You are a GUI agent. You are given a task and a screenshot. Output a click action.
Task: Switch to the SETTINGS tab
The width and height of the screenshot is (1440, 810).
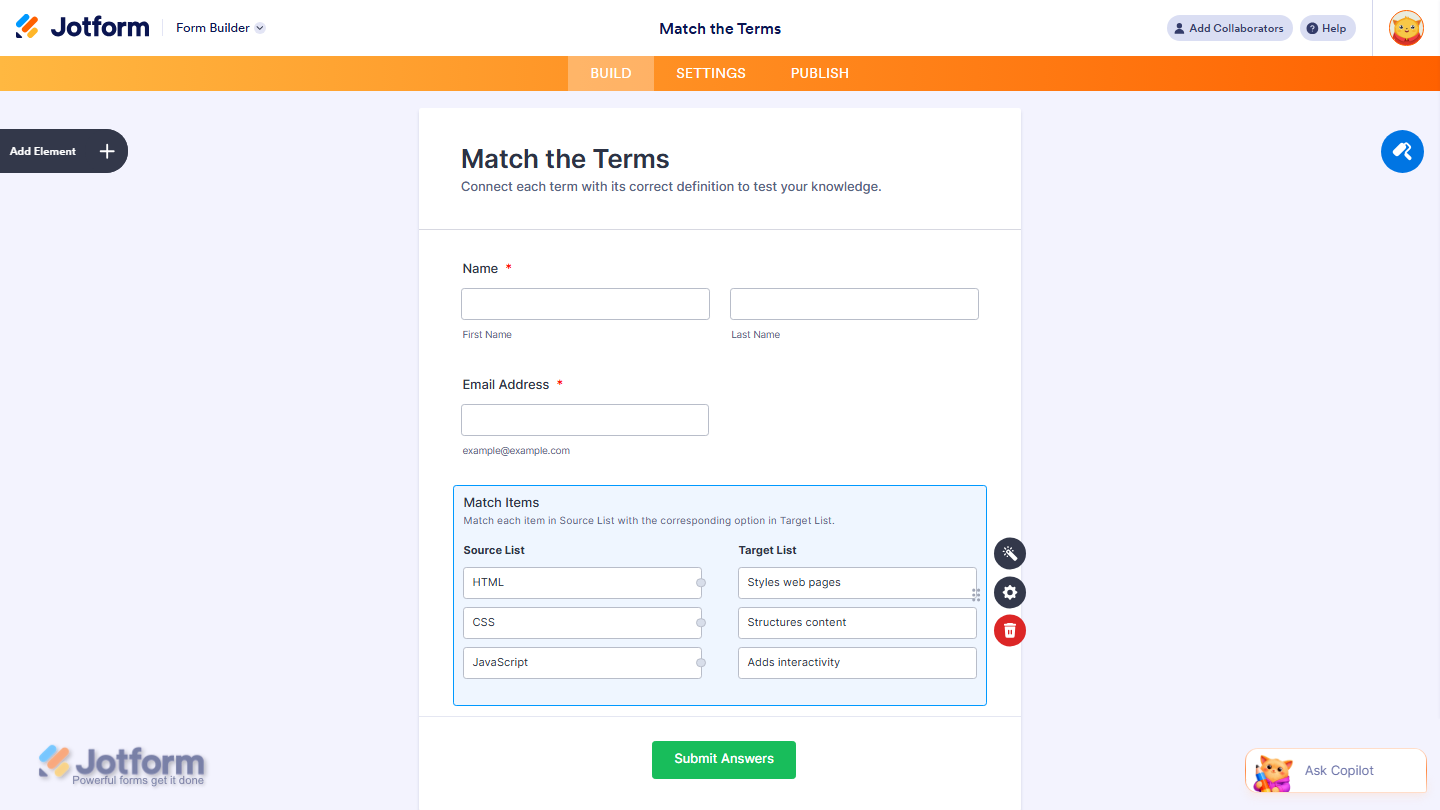pyautogui.click(x=710, y=73)
